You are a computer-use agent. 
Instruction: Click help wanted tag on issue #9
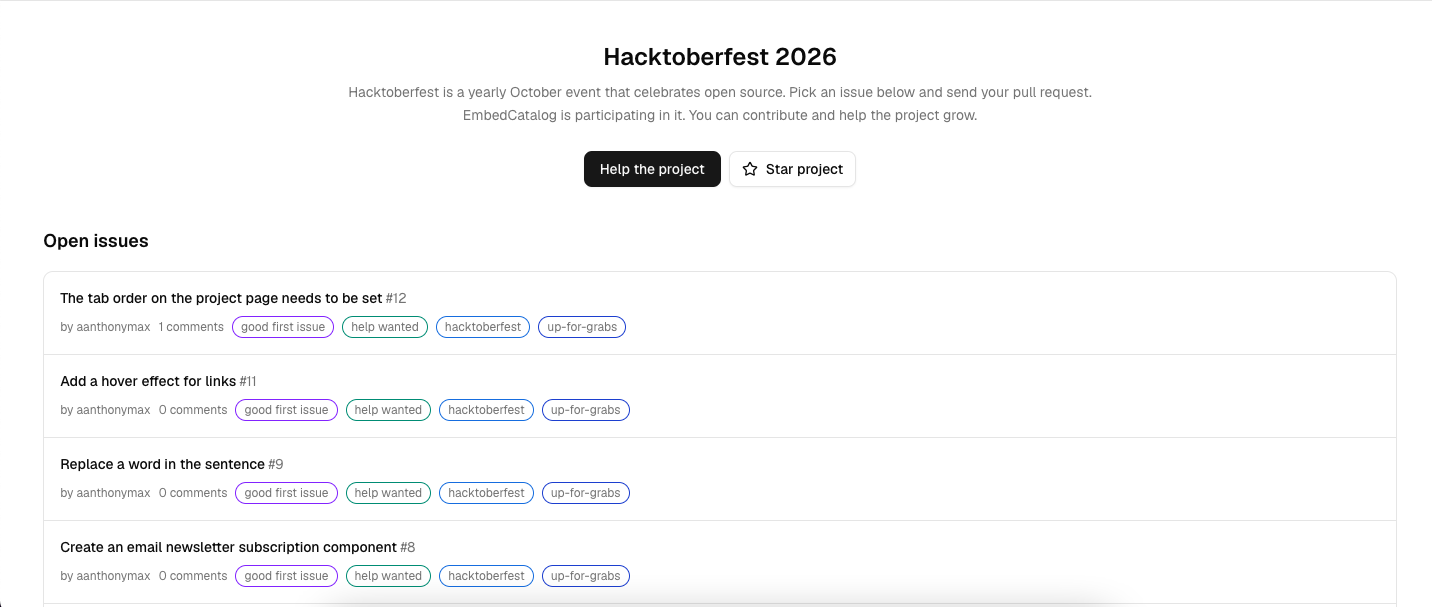point(388,493)
